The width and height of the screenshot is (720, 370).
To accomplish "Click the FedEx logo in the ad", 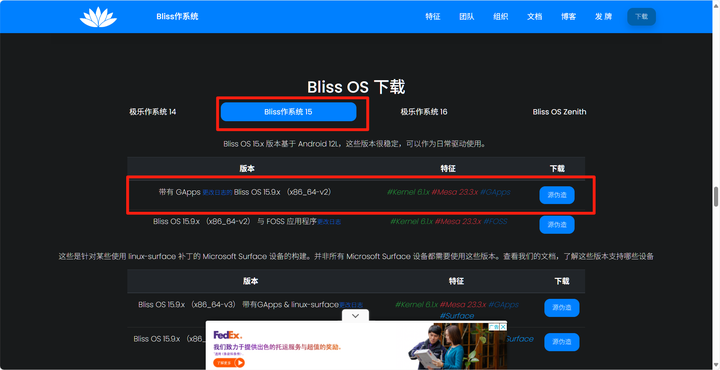I will click(x=227, y=336).
